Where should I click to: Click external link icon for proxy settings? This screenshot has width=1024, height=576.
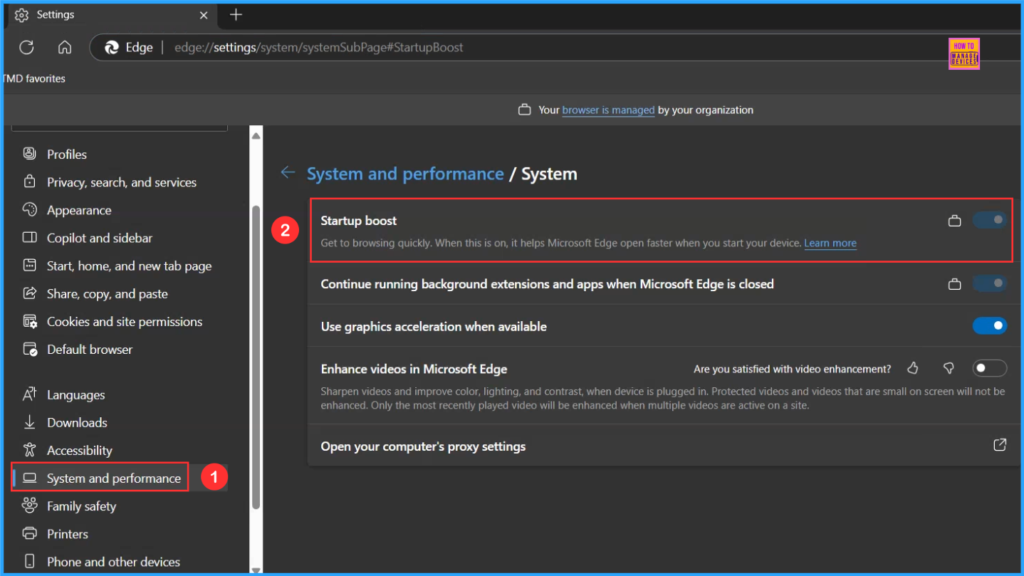1000,445
